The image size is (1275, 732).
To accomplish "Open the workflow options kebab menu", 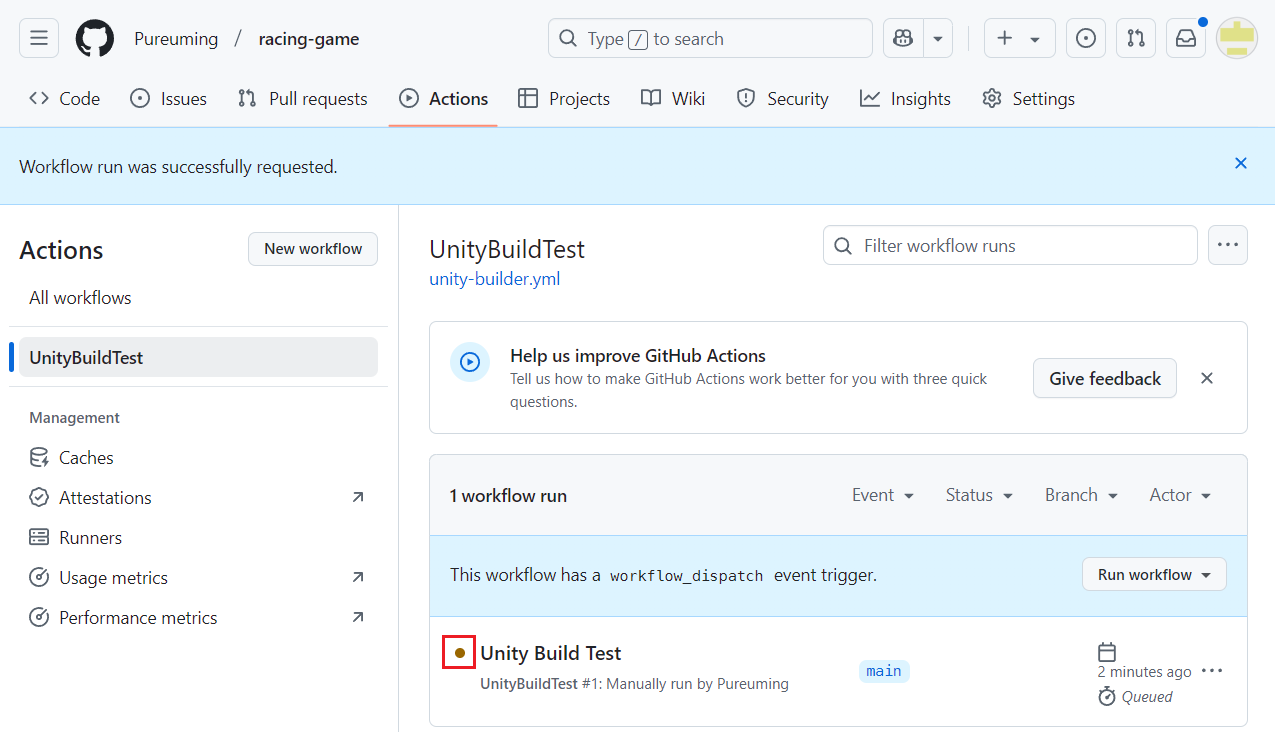I will coord(1228,245).
